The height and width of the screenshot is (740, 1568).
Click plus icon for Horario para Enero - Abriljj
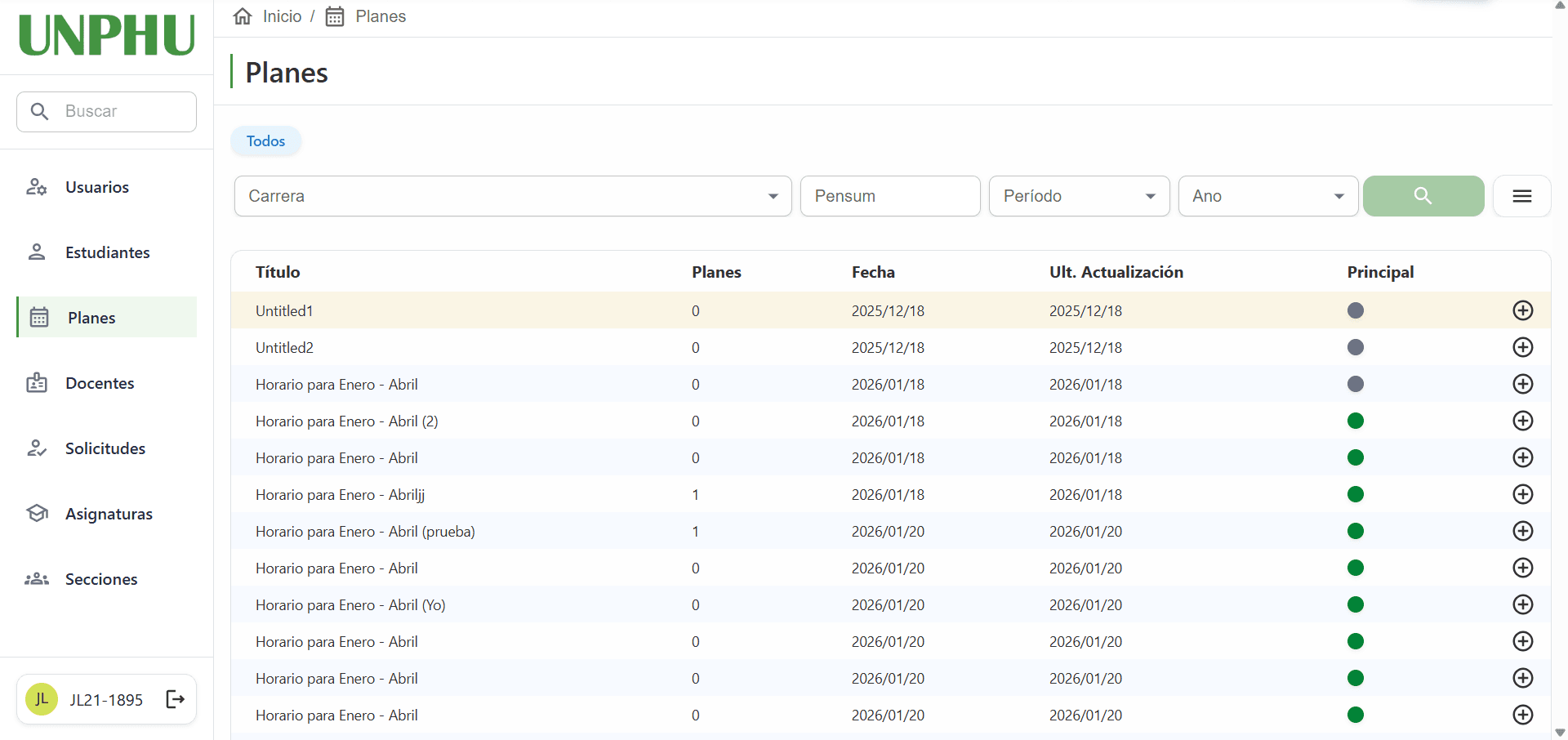pos(1523,494)
